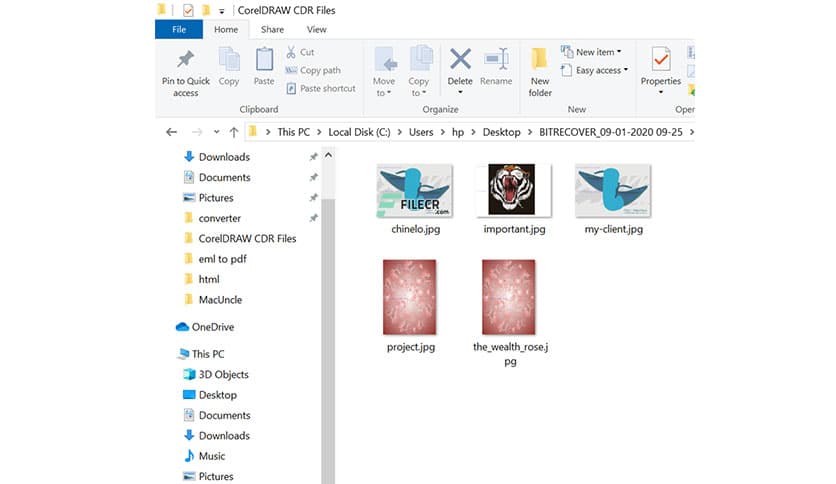Open html folder in sidebar
The height and width of the screenshot is (484, 836).
click(202, 279)
